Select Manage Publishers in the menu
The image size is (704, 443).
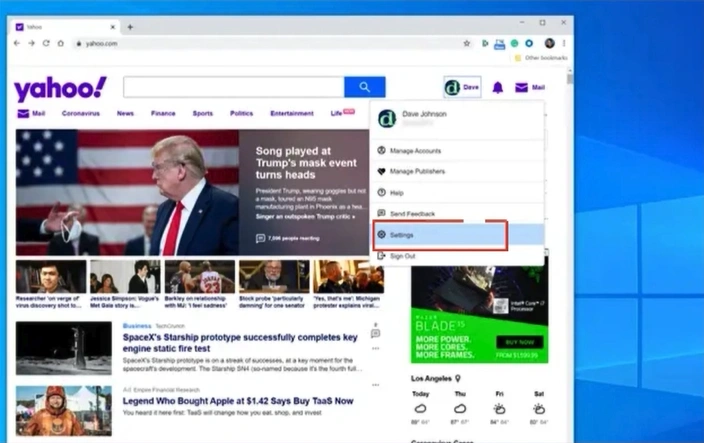(457, 171)
